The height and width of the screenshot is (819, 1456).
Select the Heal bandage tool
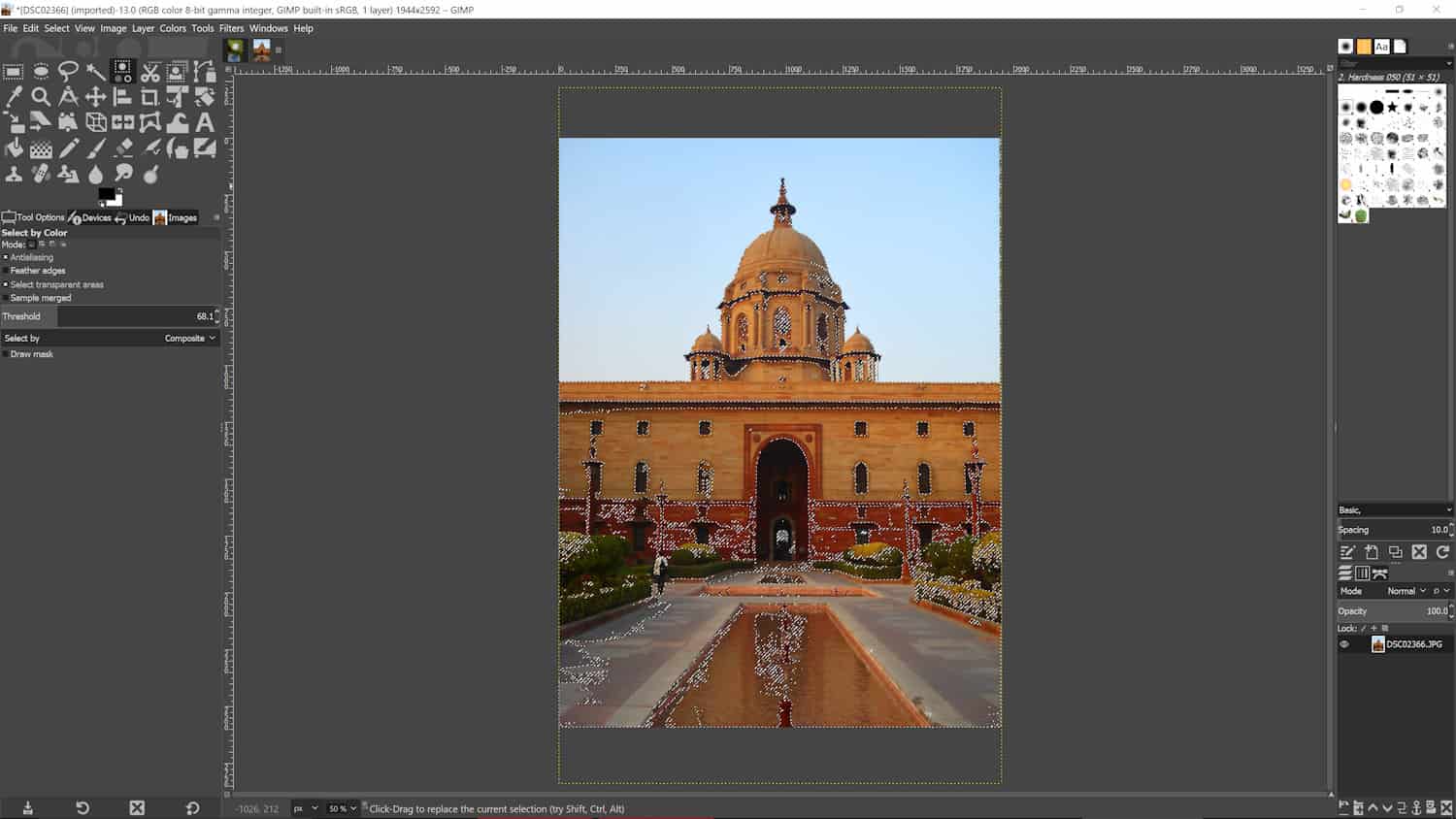(41, 175)
